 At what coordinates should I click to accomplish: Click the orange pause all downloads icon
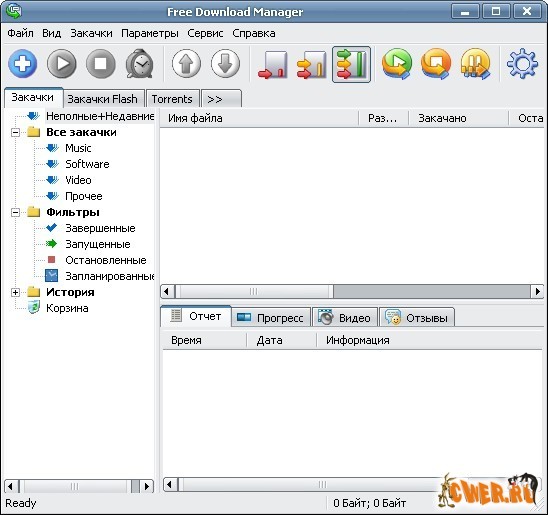tap(476, 64)
